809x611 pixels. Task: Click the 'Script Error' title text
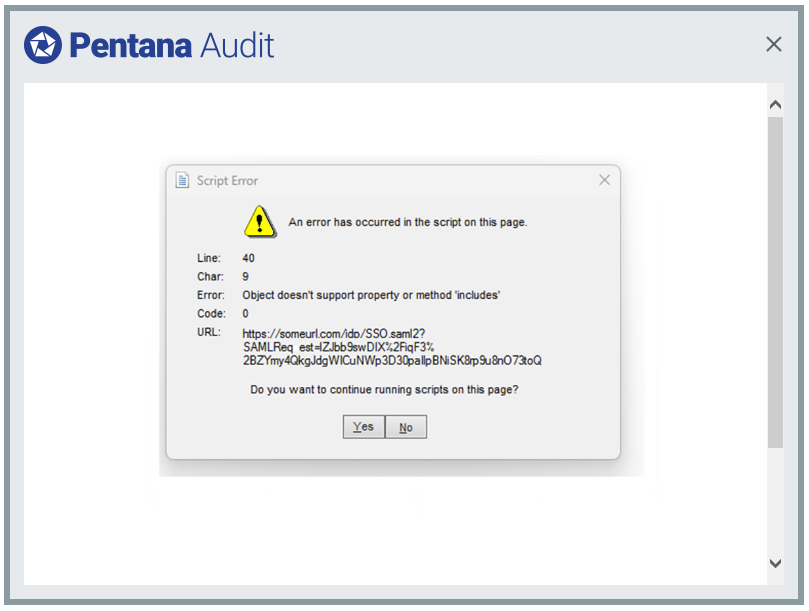pos(227,181)
